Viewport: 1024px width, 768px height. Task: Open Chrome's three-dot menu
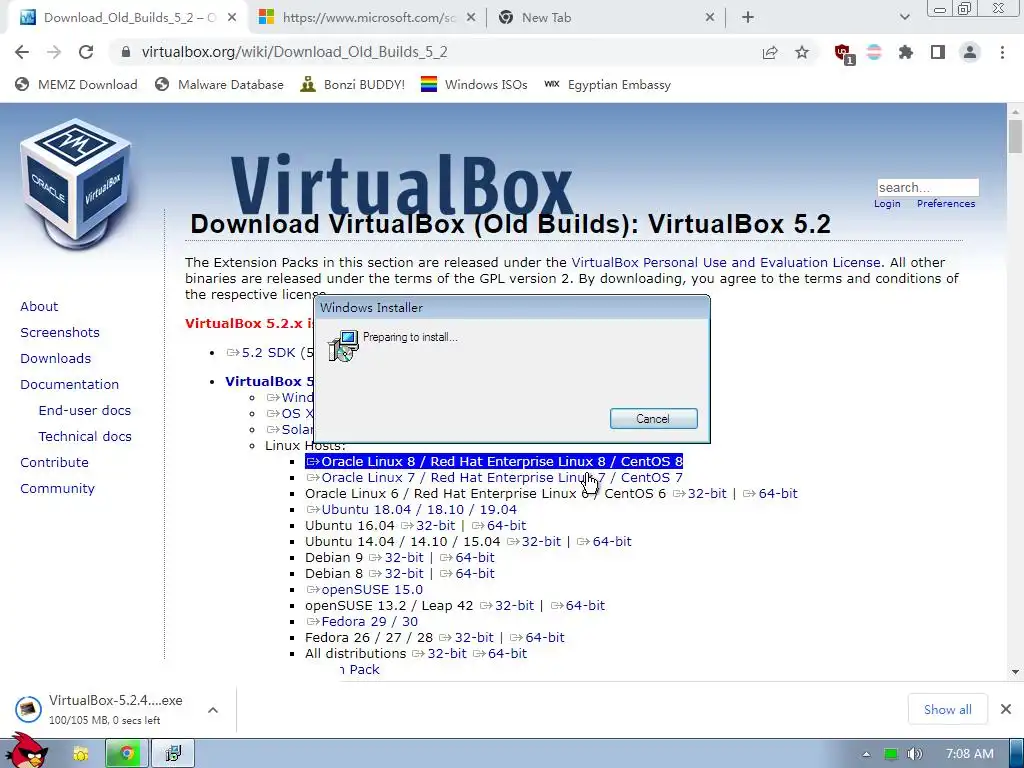pyautogui.click(x=1002, y=52)
